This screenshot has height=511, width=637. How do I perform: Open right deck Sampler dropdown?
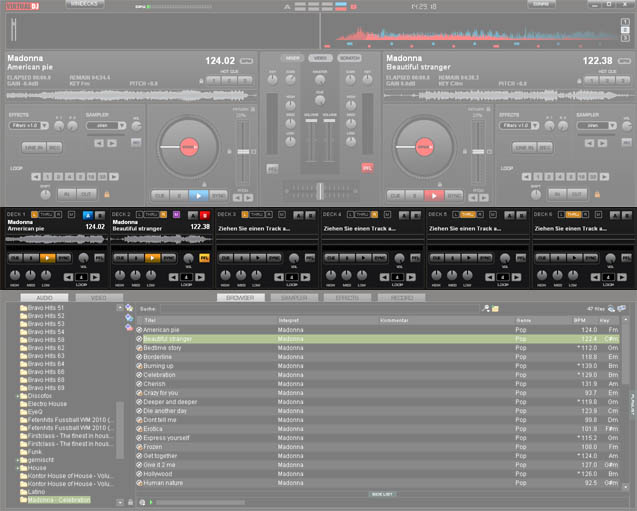click(596, 126)
